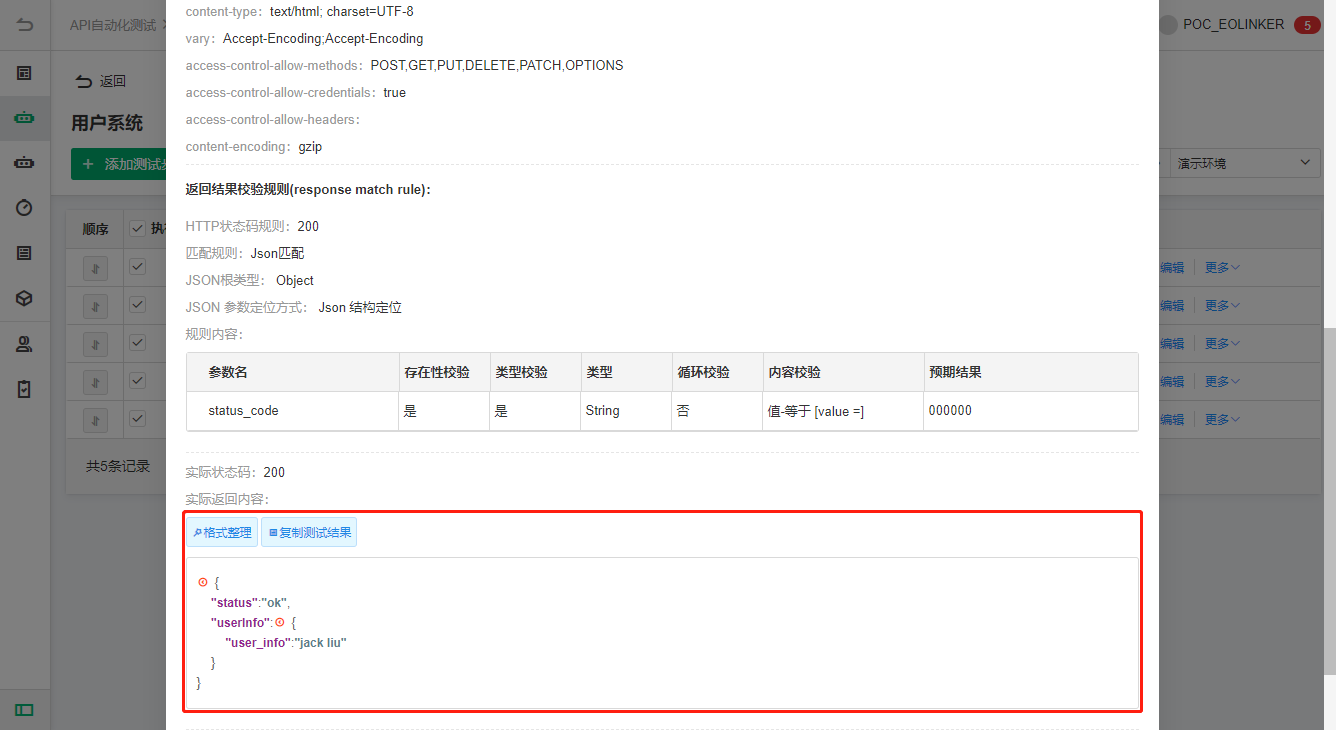Screen dimensions: 1336x730
Task: Click the 格式整理 format button
Action: pos(222,533)
